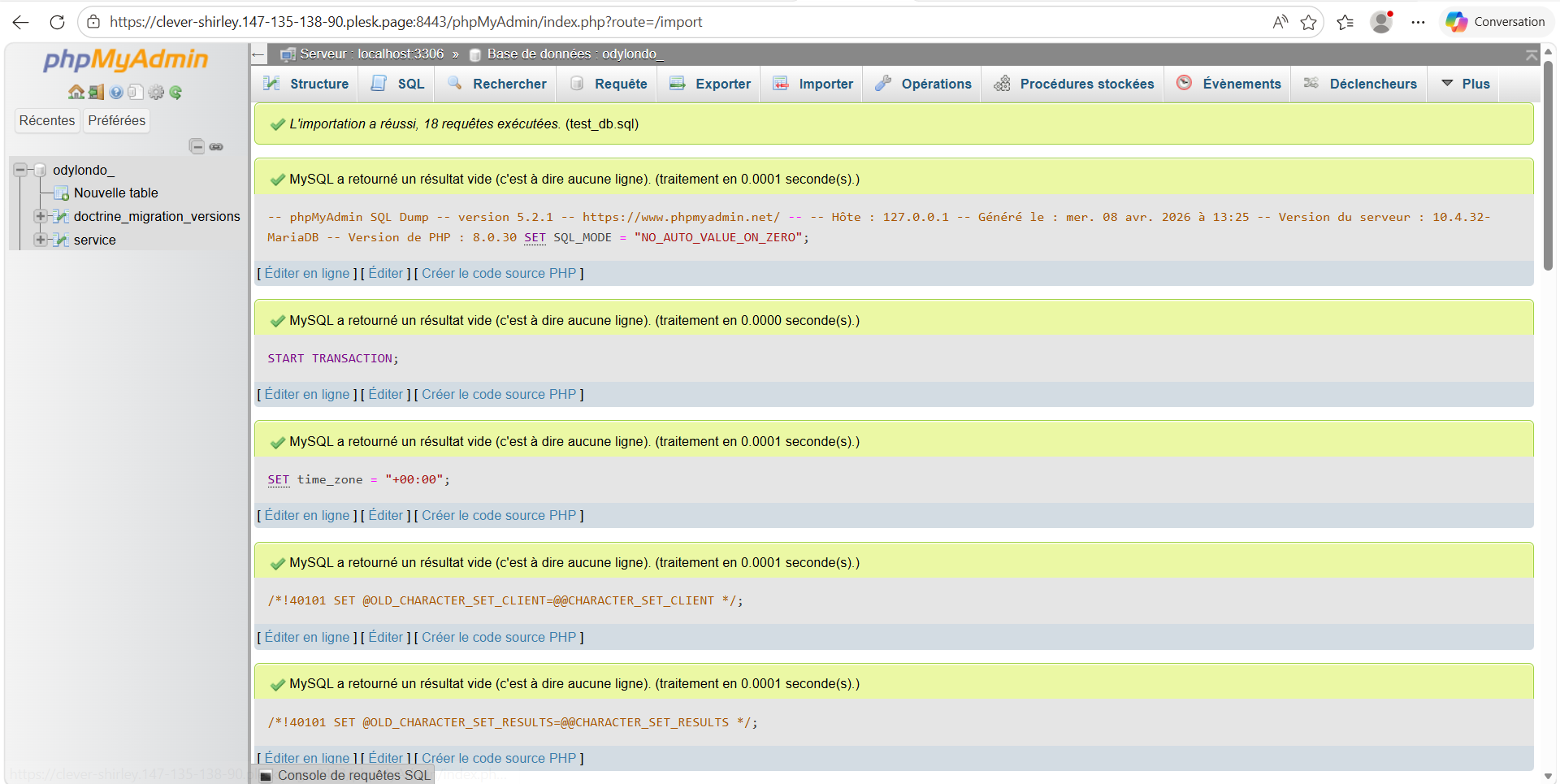Viewport: 1560px width, 784px height.
Task: Open the Exporter tab
Action: 710,84
